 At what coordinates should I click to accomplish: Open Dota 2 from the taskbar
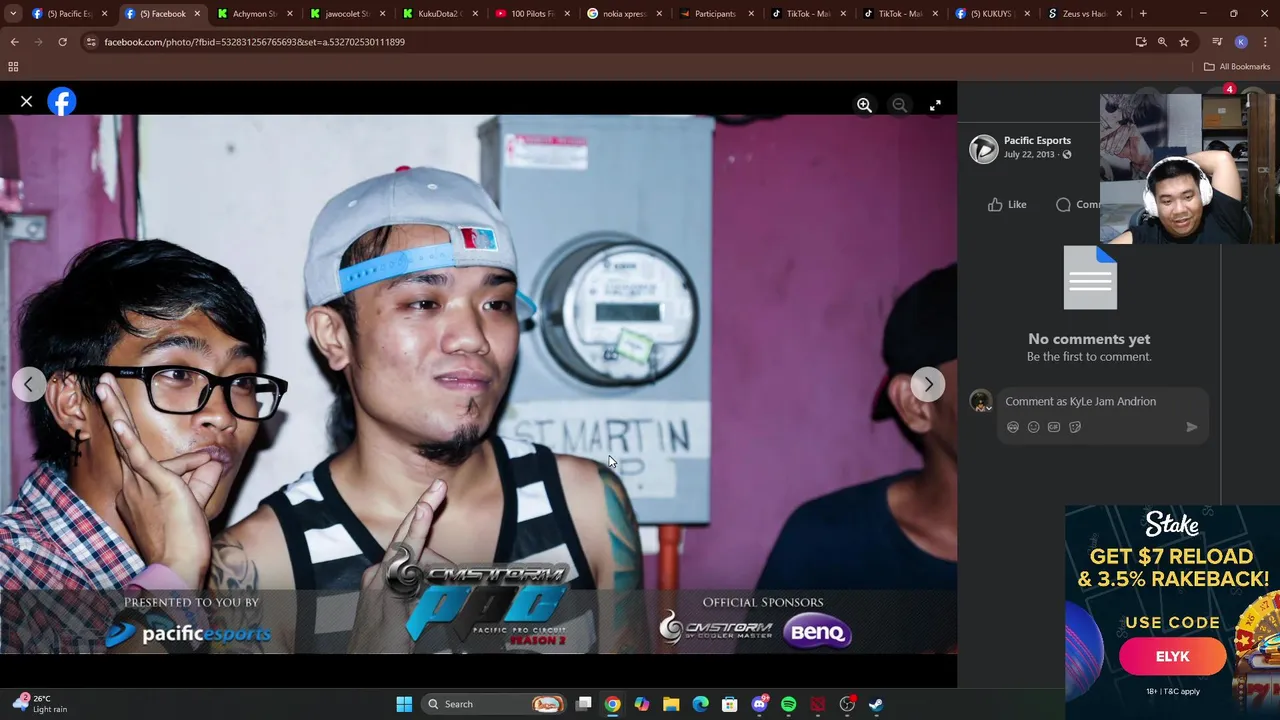click(818, 704)
